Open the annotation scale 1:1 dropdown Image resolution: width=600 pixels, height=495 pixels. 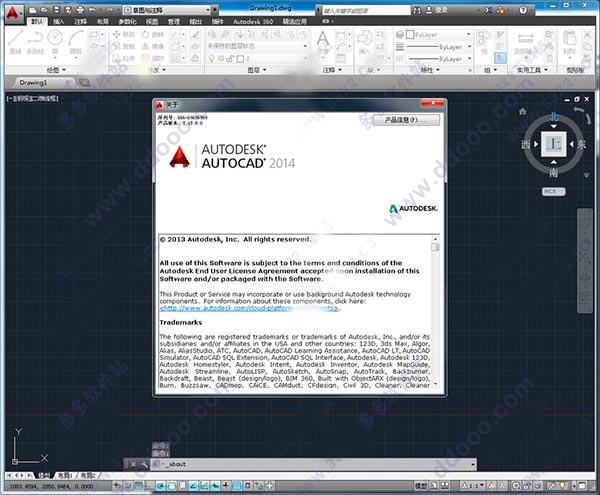473,486
